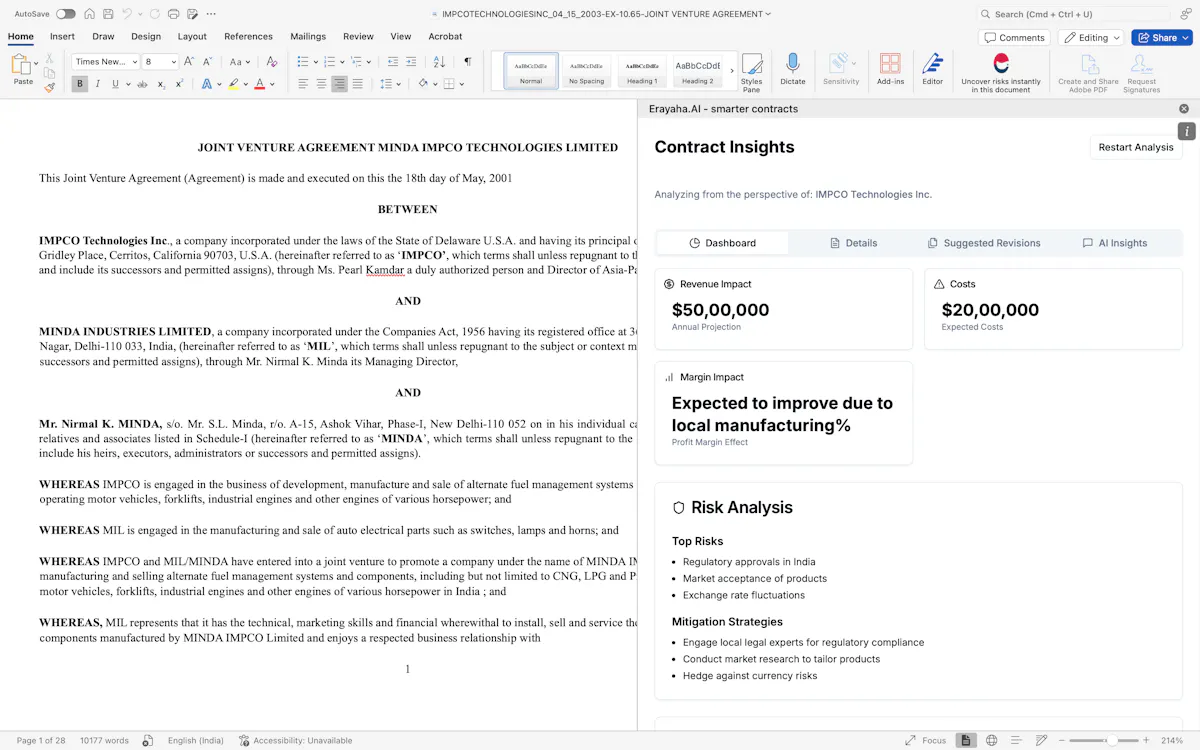Click Uncover risks instantly Erayaha icon
Screen dimensions: 1200x750
(x=1001, y=64)
